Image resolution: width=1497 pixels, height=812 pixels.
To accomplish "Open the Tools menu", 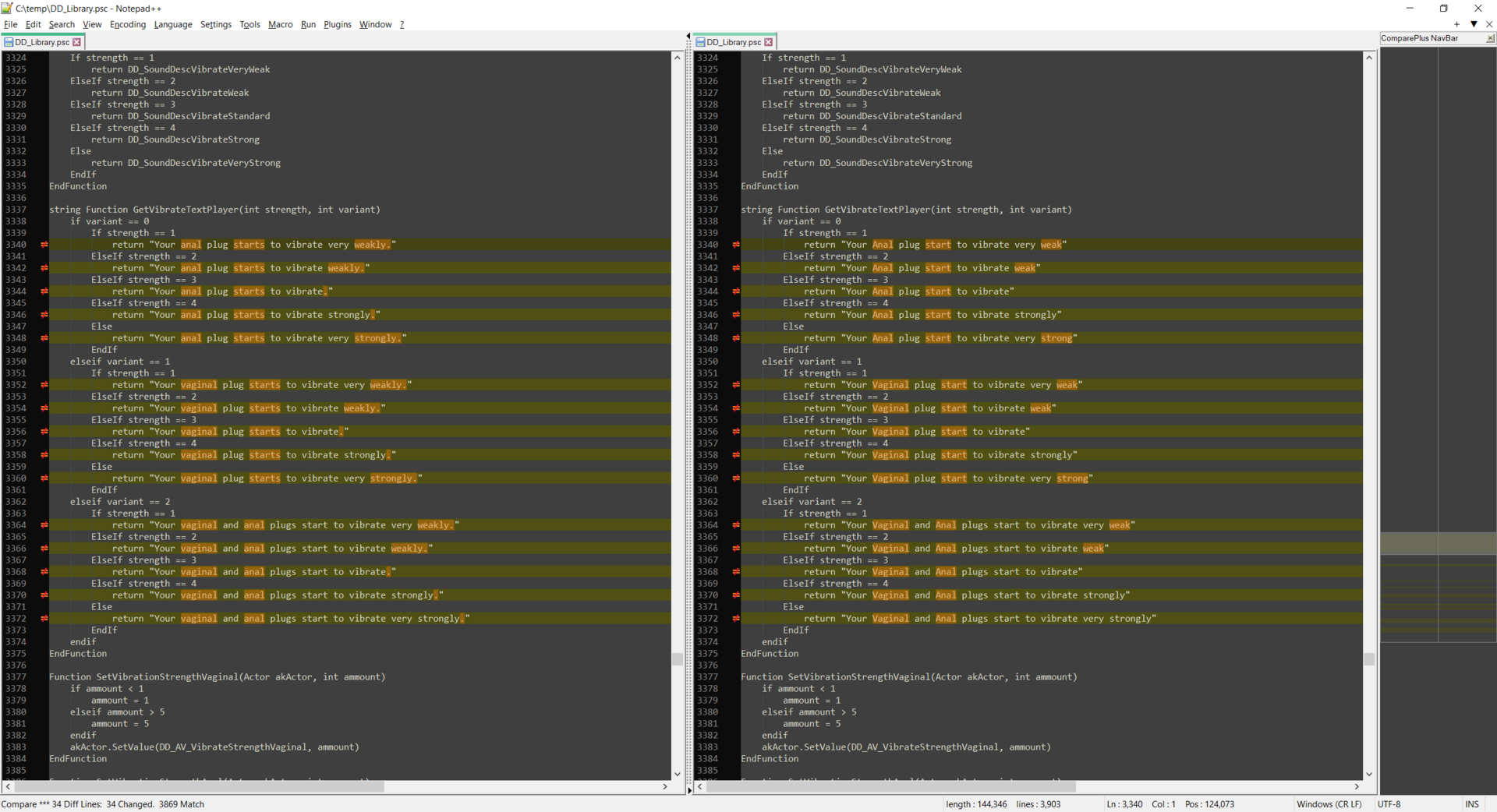I will click(x=249, y=24).
